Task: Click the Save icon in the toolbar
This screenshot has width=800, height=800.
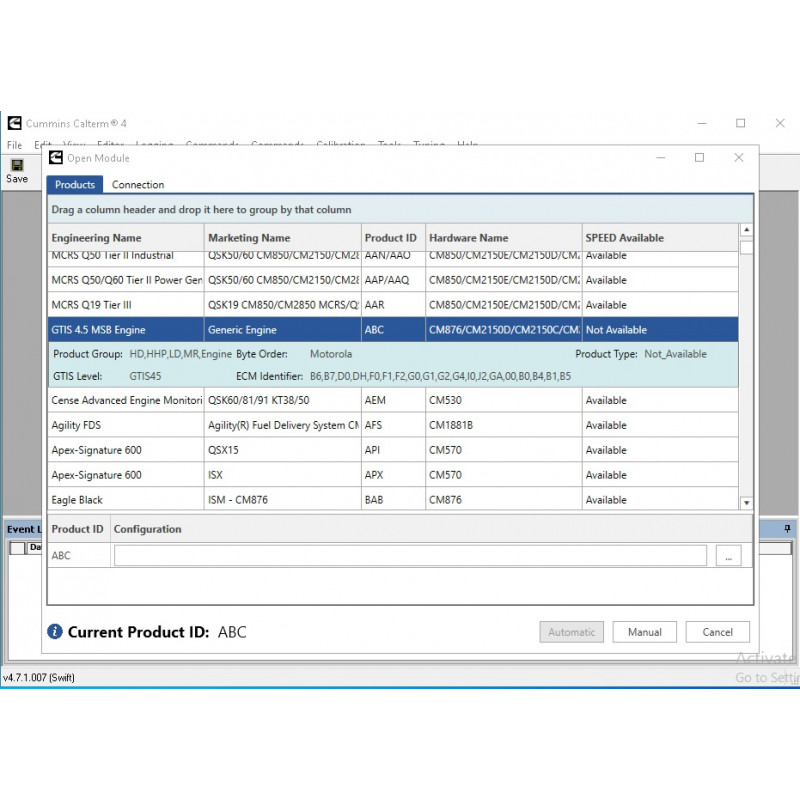Action: 17,166
